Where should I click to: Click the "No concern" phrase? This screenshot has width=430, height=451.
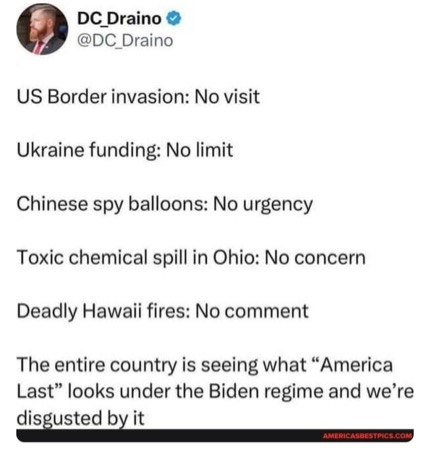315,258
